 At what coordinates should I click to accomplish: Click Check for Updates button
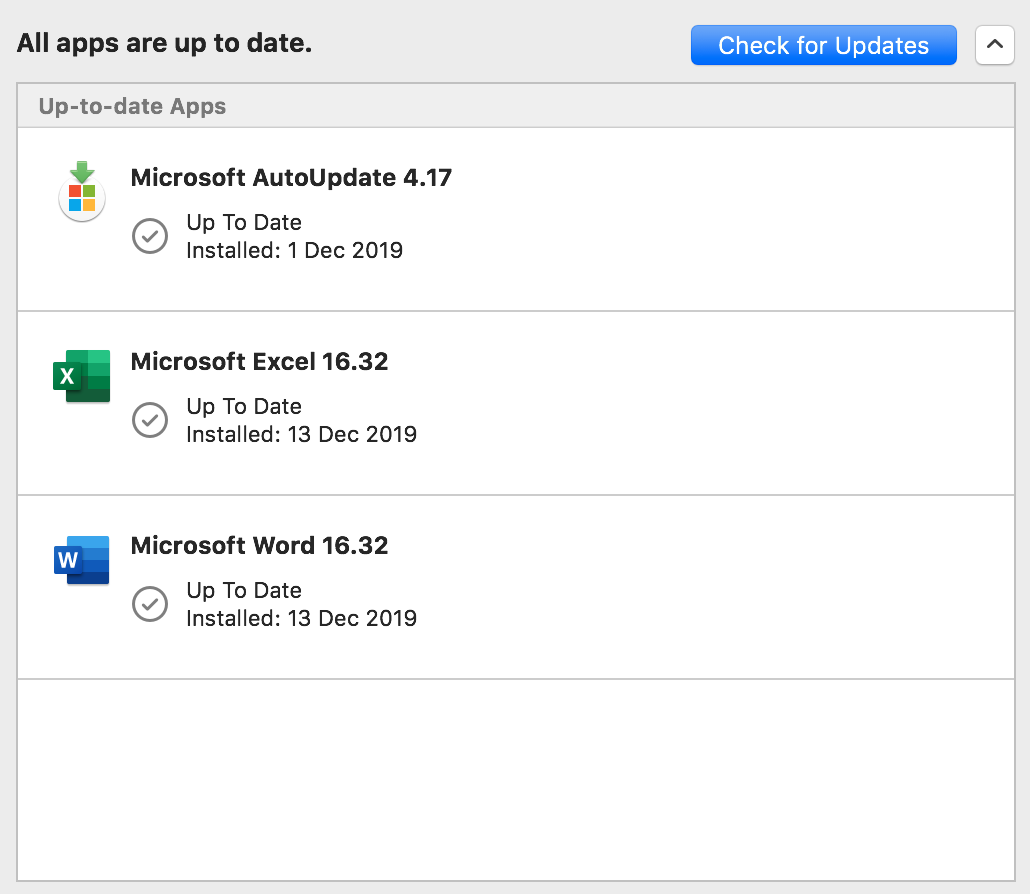(823, 45)
